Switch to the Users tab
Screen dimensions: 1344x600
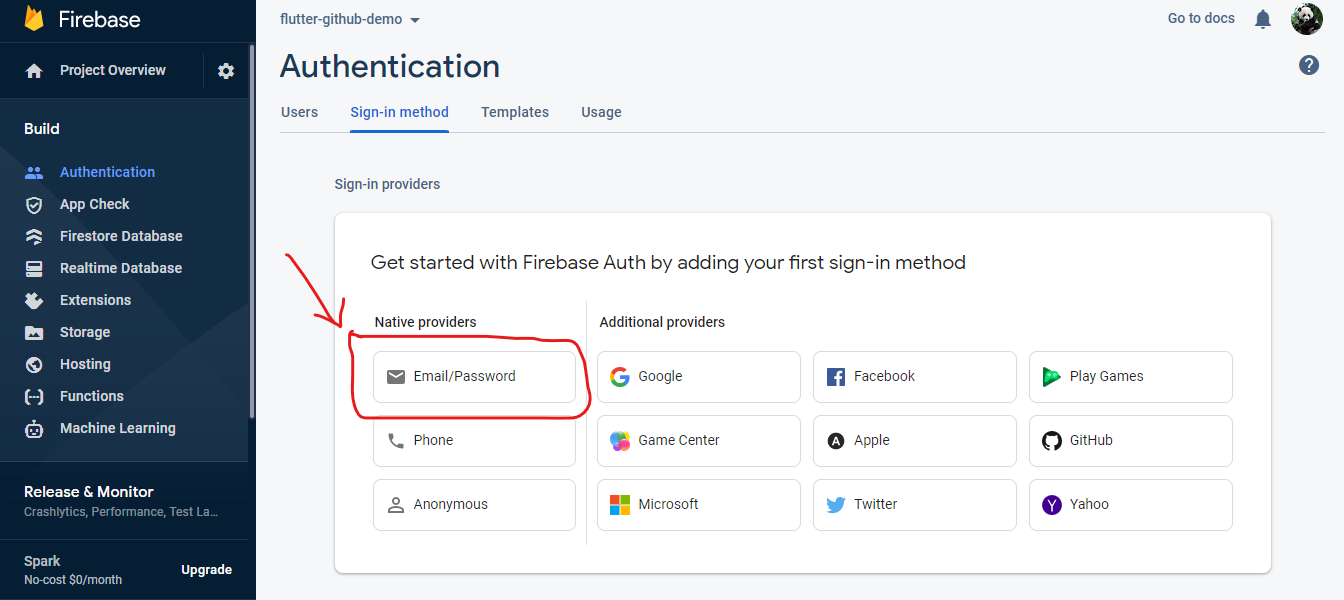(299, 112)
